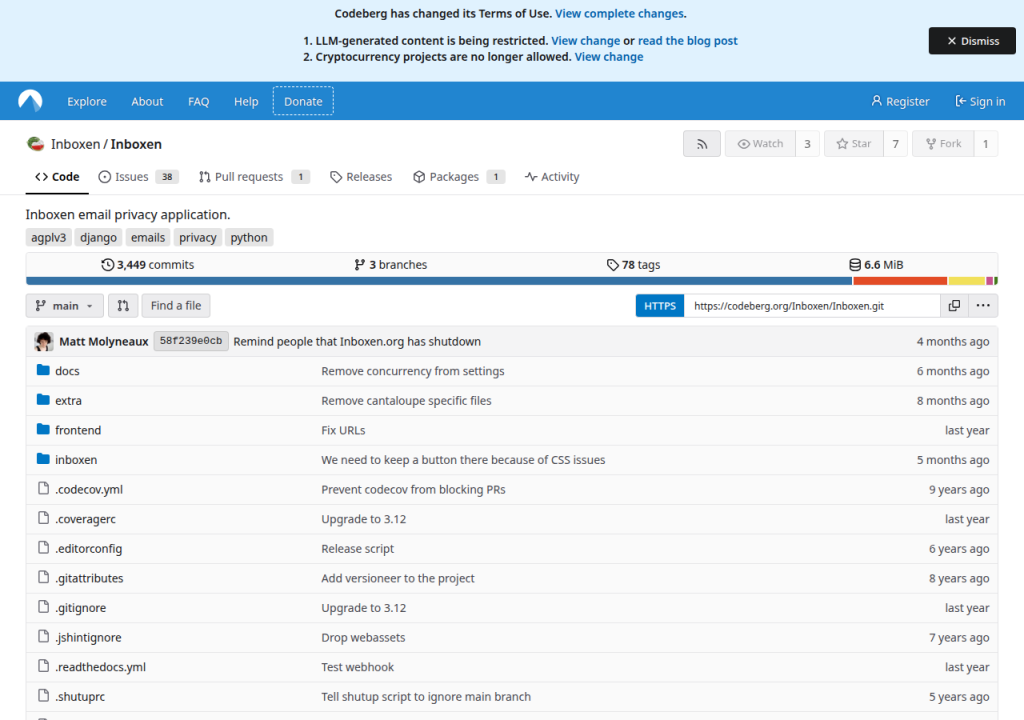Screen dimensions: 1024x720
Task: Click the Donate button
Action: 303,101
